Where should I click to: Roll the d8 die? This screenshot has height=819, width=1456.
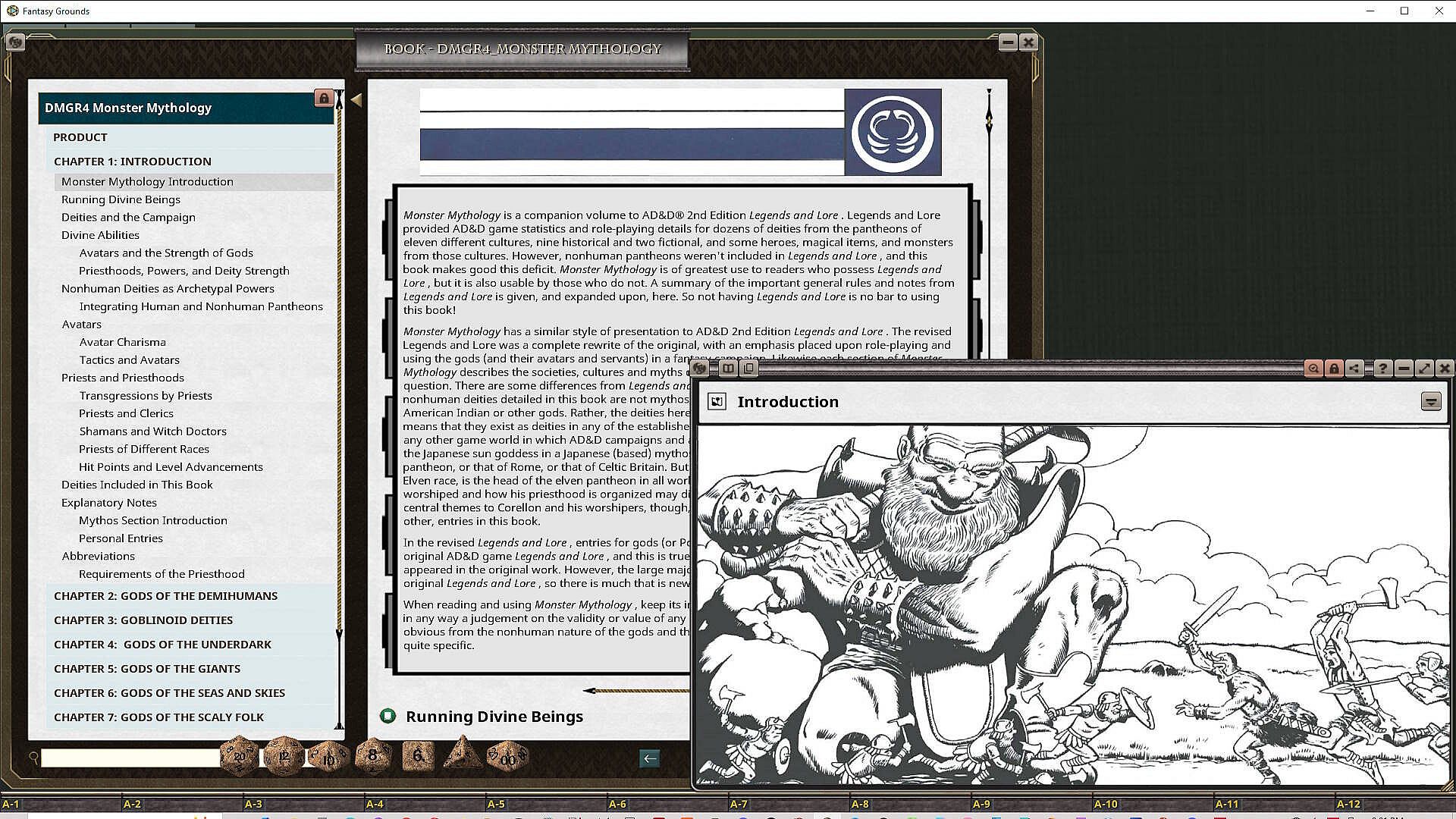click(372, 755)
